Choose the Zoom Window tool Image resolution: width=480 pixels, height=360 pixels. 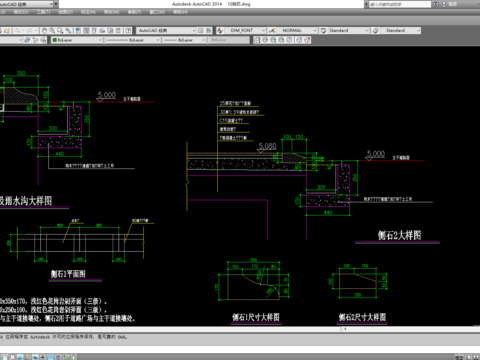[60, 31]
